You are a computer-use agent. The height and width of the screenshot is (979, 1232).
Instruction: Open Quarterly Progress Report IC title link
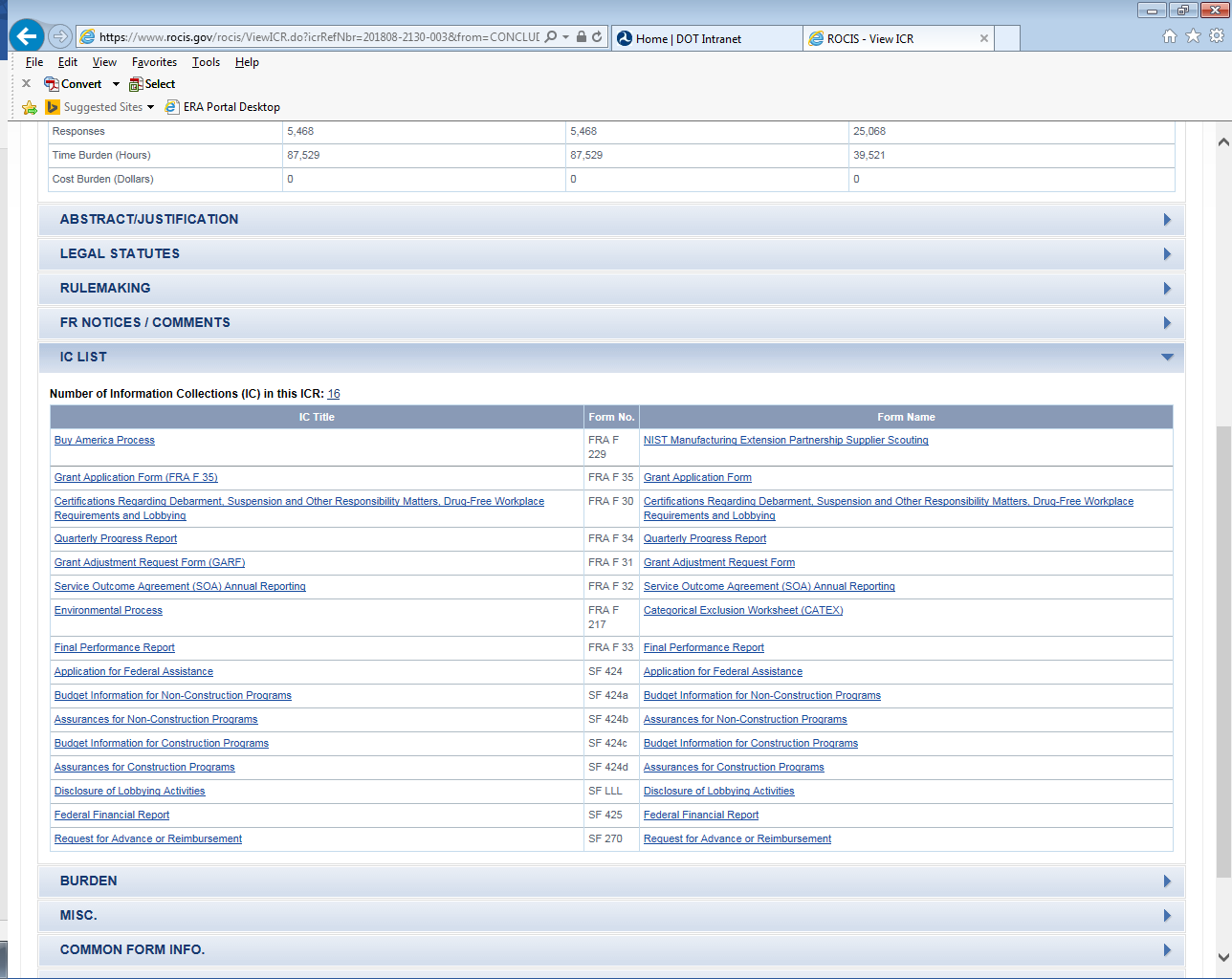[116, 539]
